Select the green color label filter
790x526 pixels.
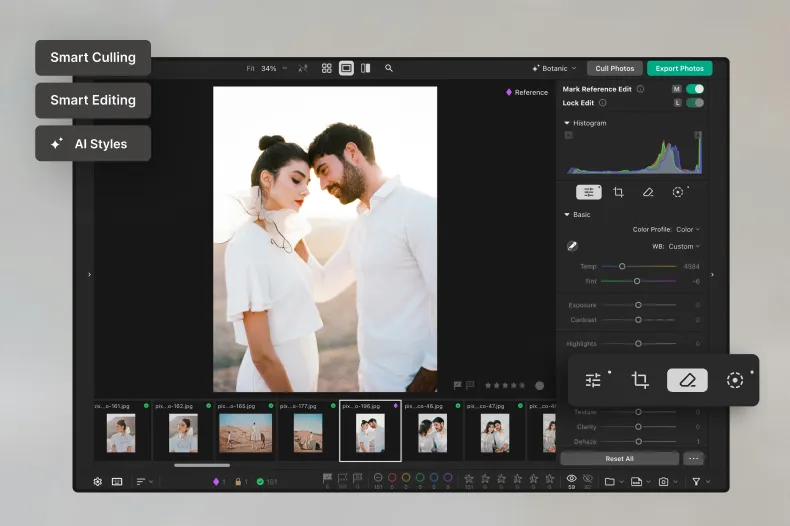tap(420, 478)
